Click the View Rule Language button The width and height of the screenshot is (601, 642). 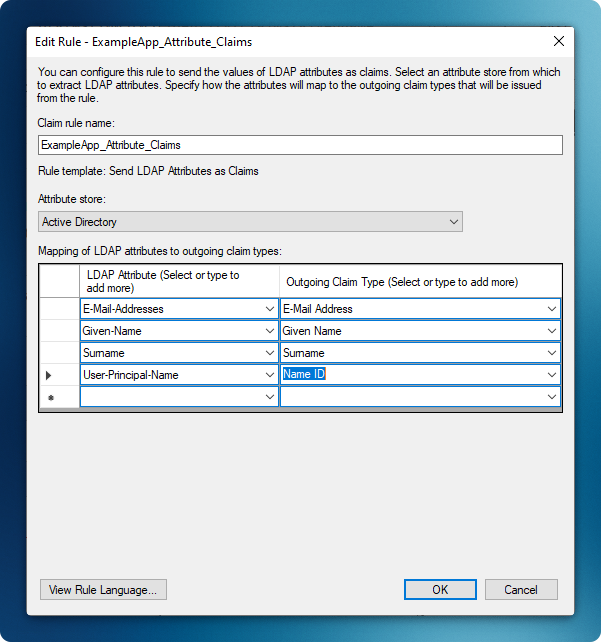103,590
